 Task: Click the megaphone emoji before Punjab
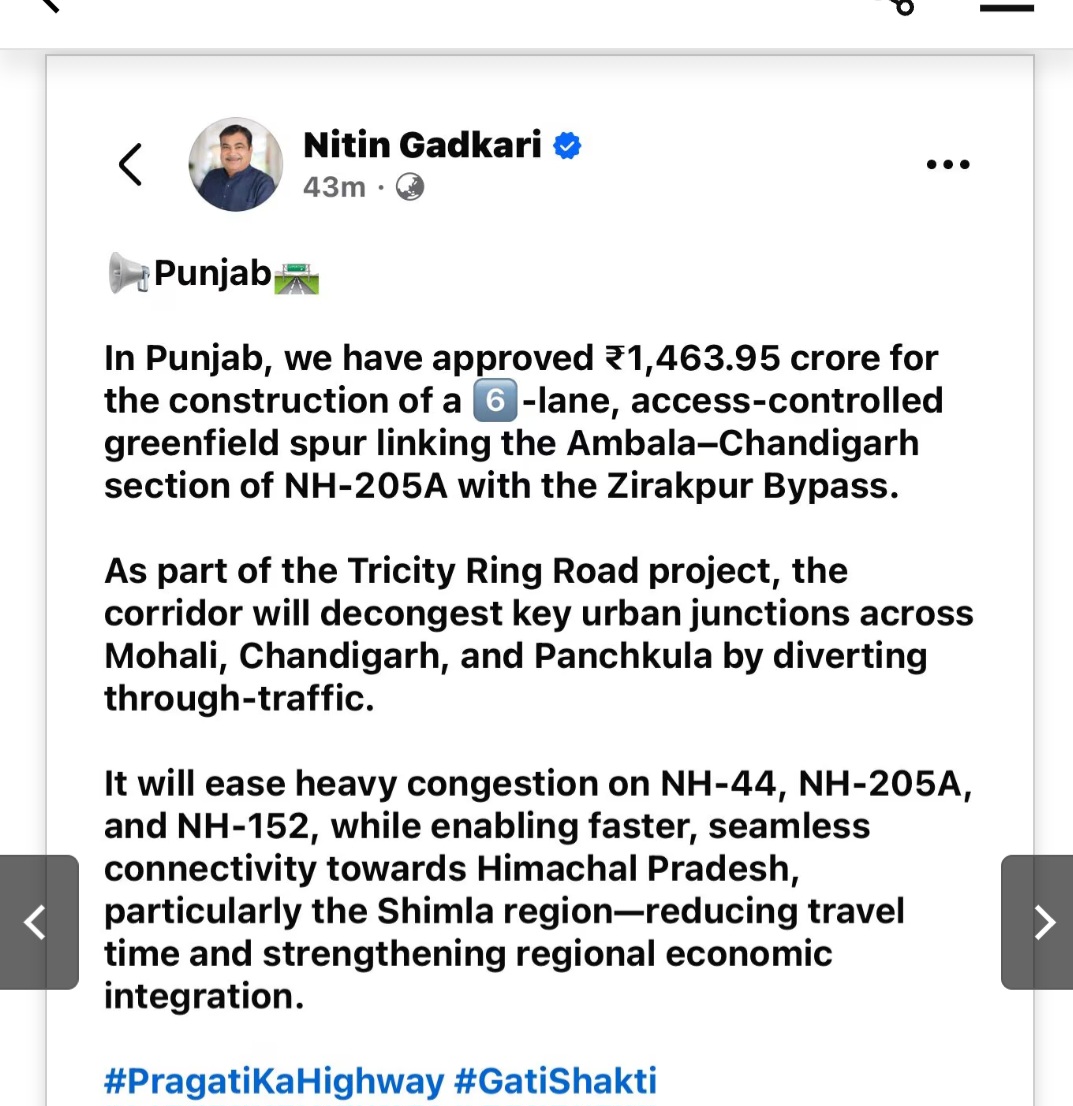(x=129, y=274)
